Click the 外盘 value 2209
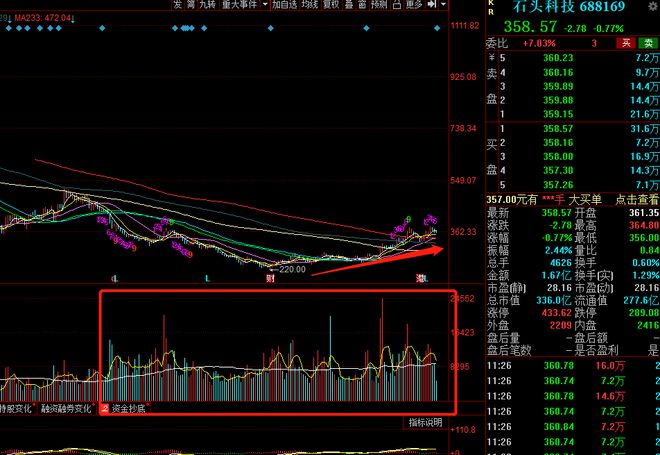 (x=561, y=325)
